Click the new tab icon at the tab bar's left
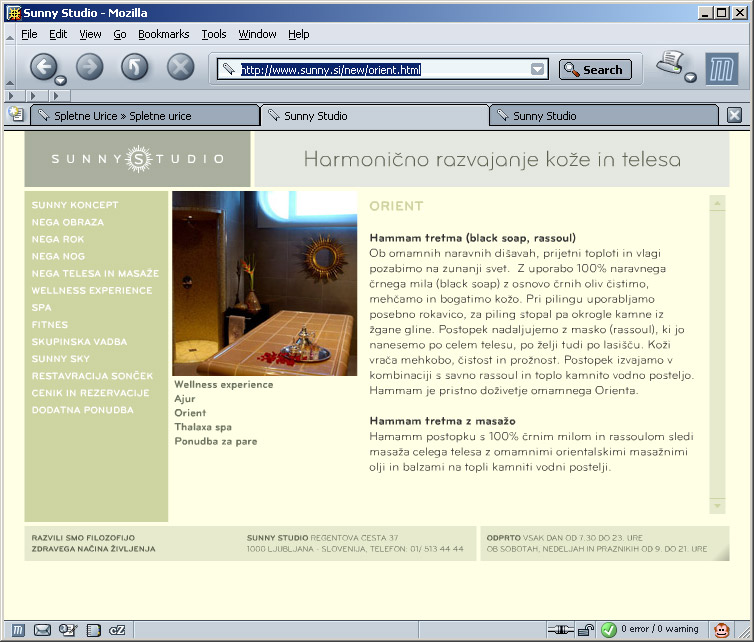This screenshot has height=642, width=754. tap(16, 114)
